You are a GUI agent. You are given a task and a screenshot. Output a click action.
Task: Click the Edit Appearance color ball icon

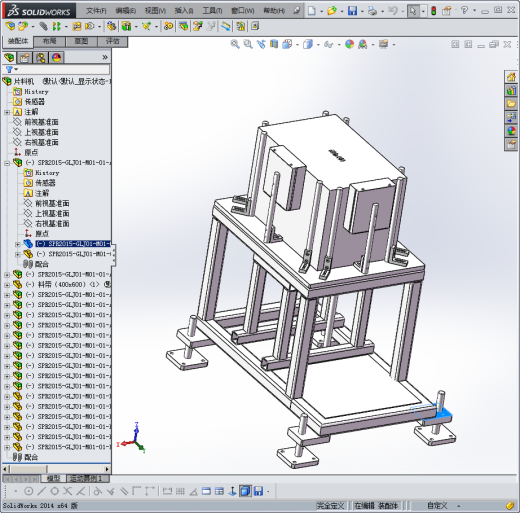[349, 44]
